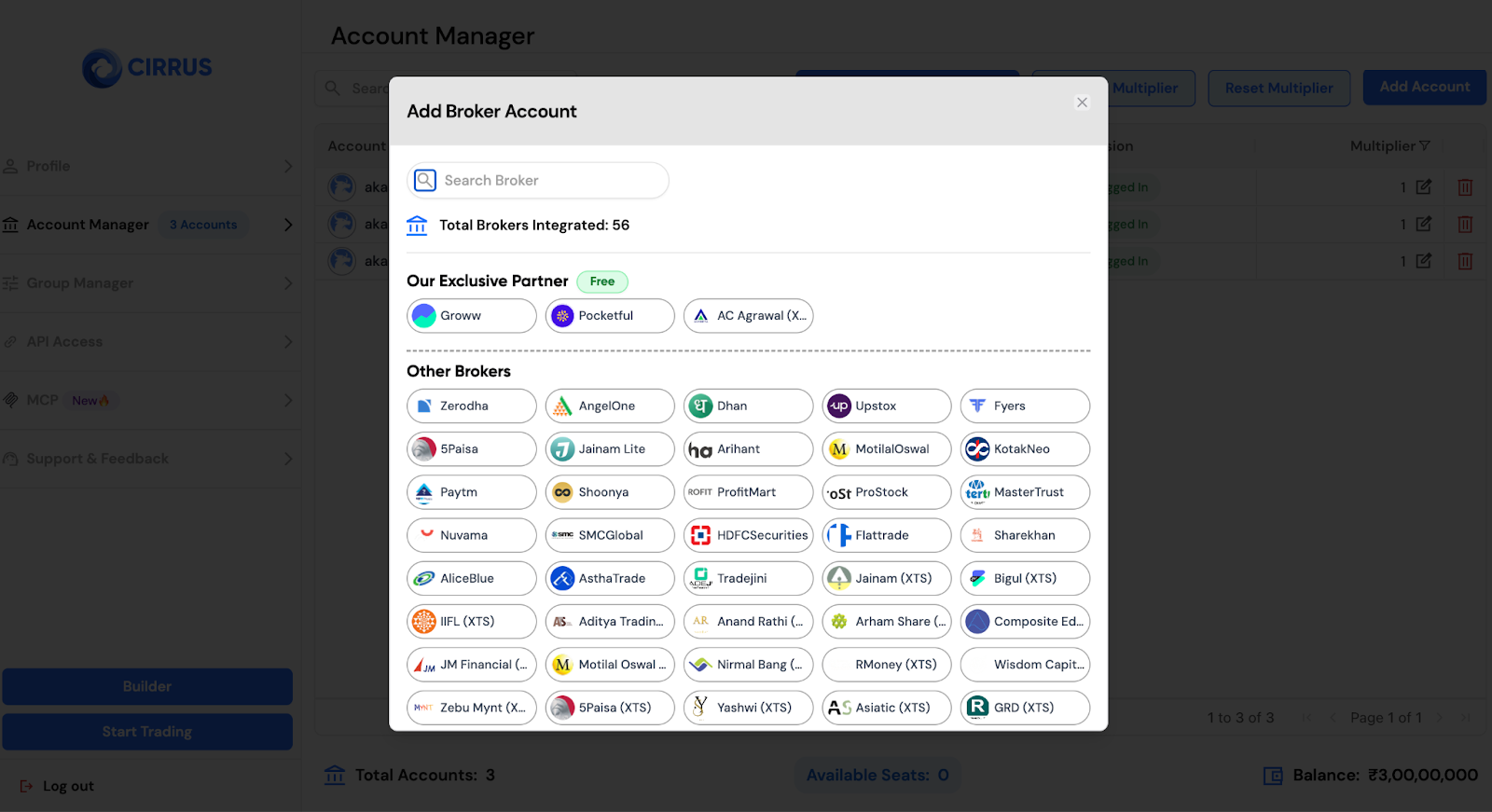Click the Jainam Lite broker icon
This screenshot has height=812, width=1492.
[x=562, y=449]
